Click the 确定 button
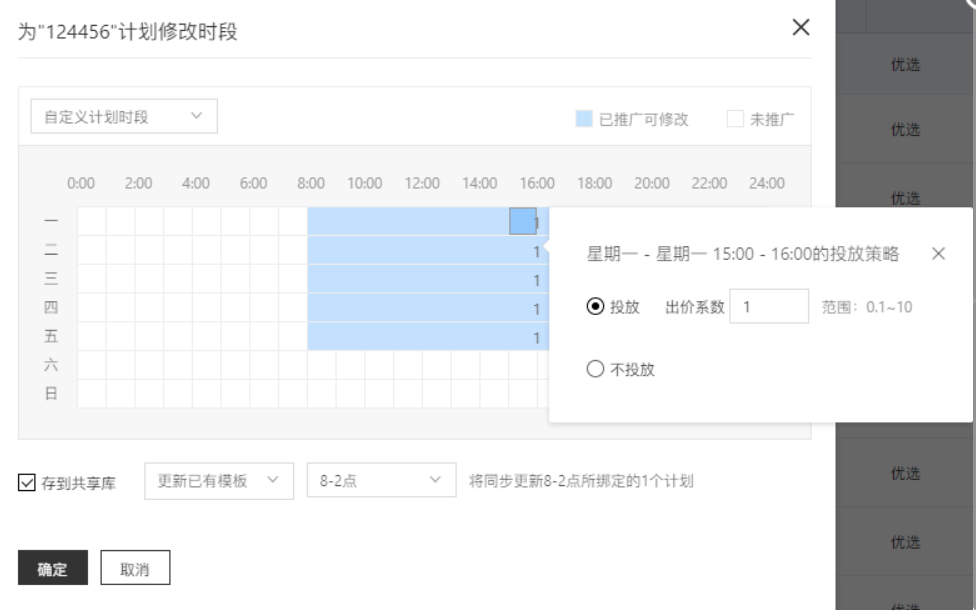The height and width of the screenshot is (610, 976). [x=53, y=568]
